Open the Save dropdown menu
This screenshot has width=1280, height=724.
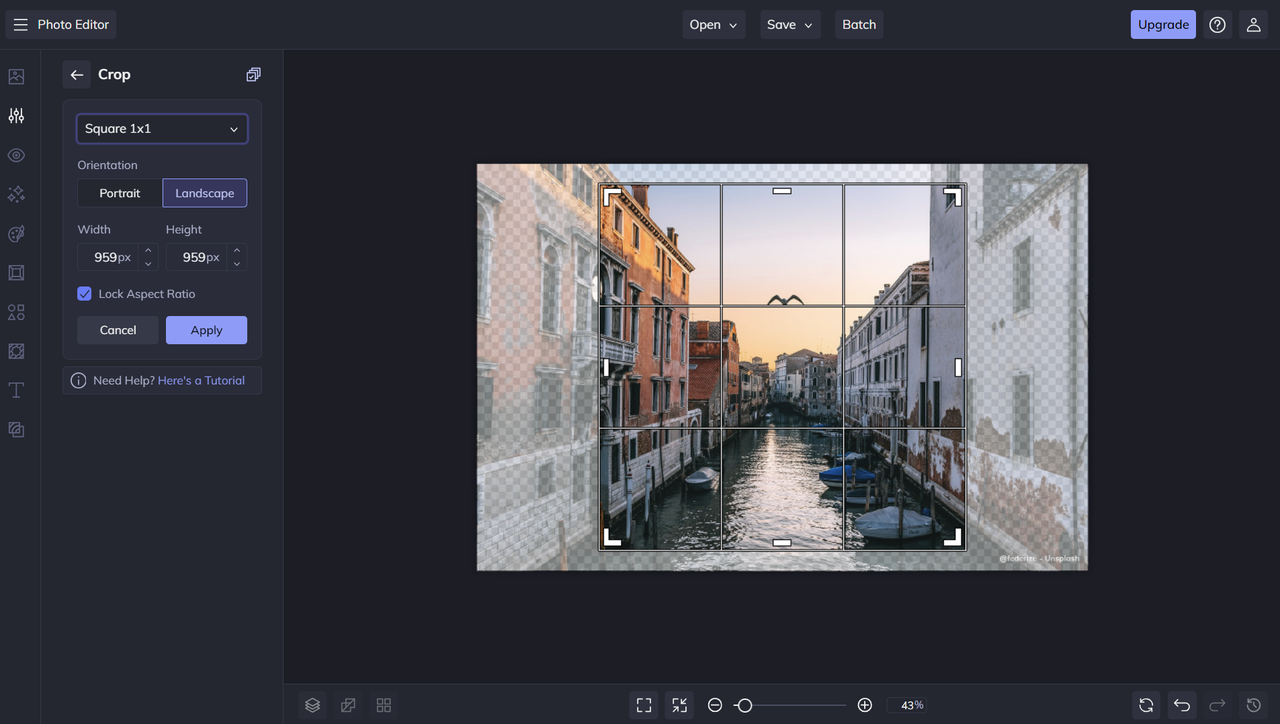790,25
